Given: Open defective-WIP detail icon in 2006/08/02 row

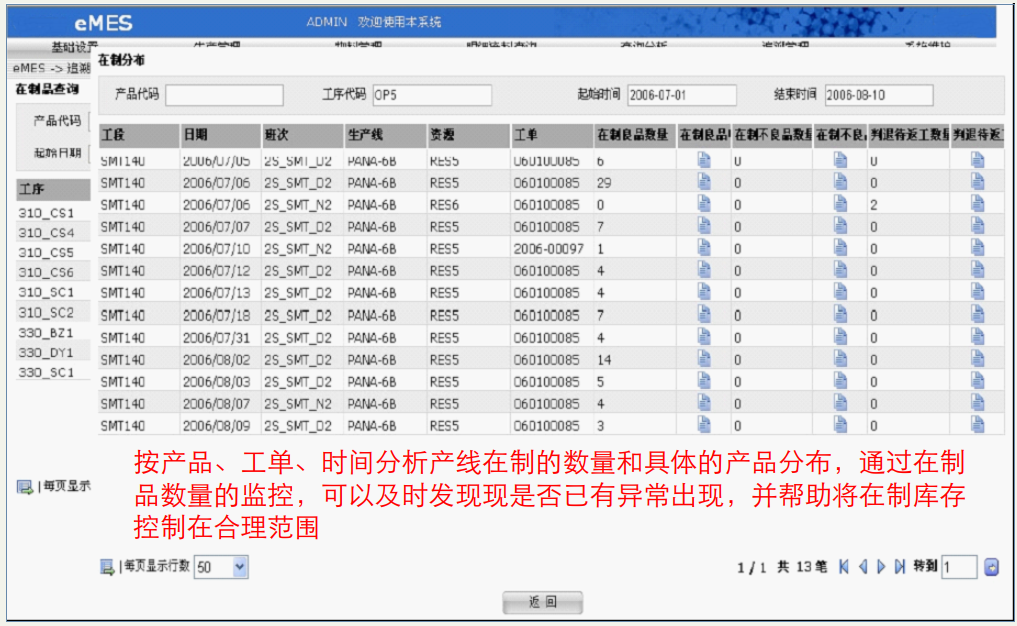Looking at the screenshot, I should coord(840,359).
